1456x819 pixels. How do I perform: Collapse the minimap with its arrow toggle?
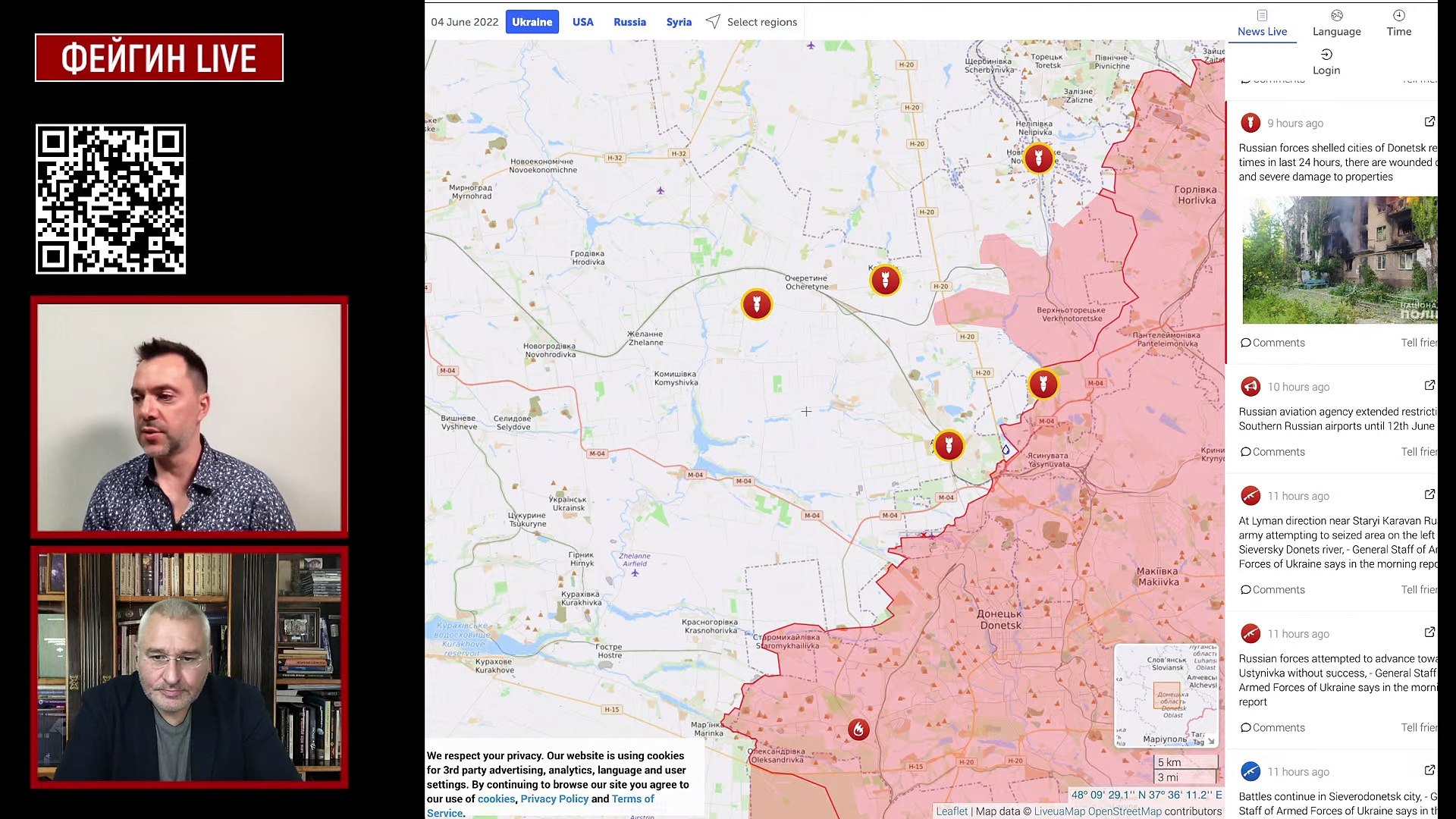click(1210, 741)
